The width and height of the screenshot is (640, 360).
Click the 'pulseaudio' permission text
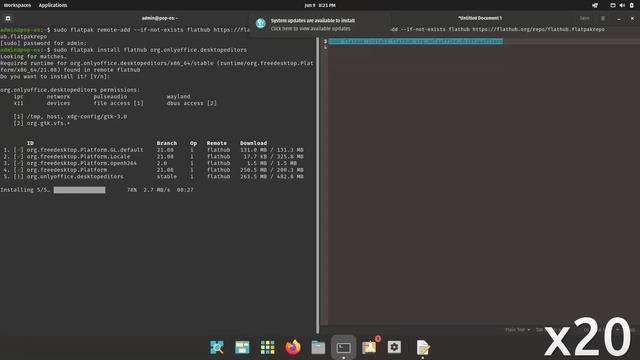point(110,97)
